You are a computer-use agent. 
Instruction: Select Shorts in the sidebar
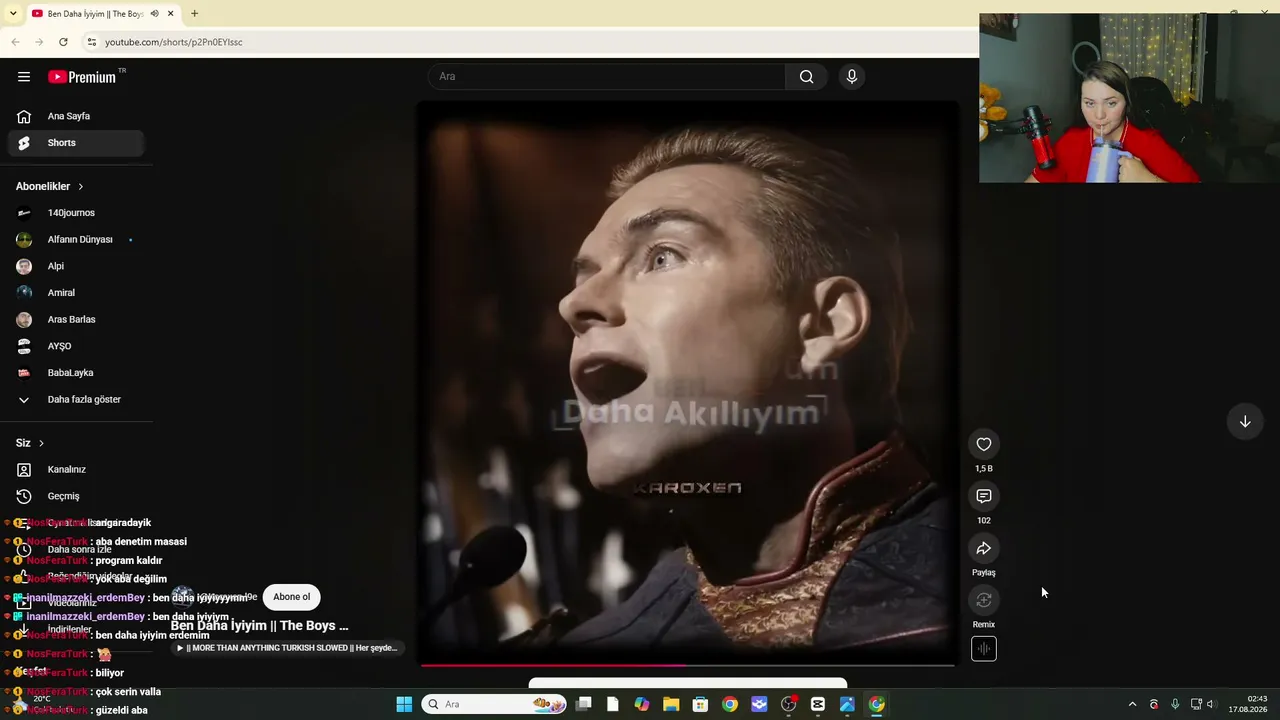(77, 143)
